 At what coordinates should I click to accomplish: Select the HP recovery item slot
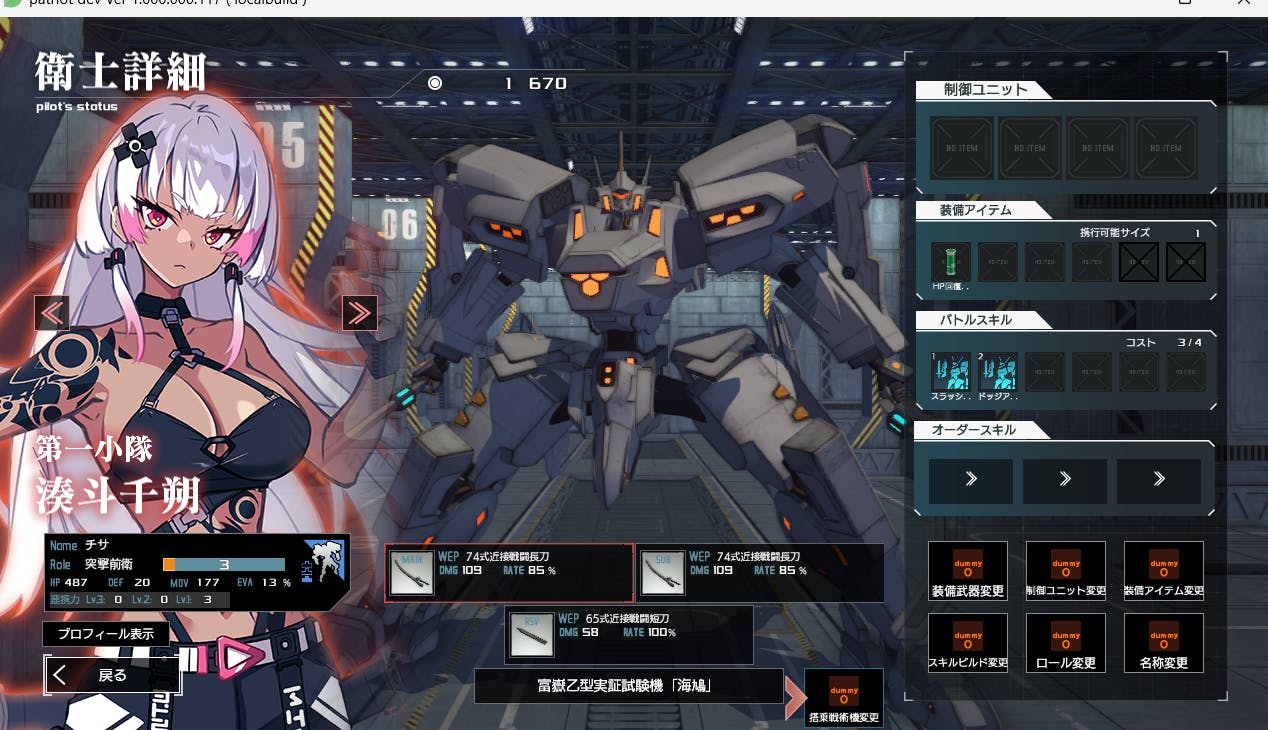coord(951,261)
